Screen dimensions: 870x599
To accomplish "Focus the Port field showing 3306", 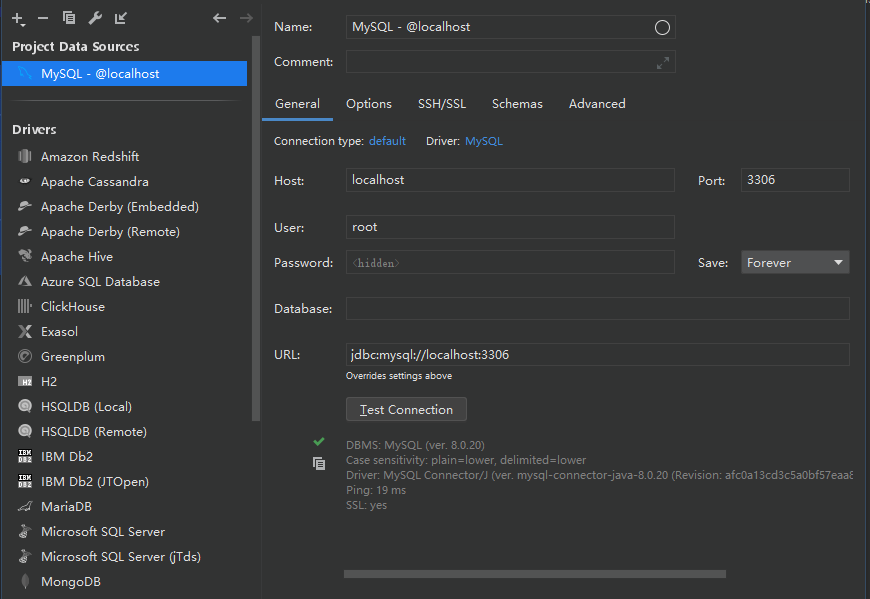I will 795,180.
